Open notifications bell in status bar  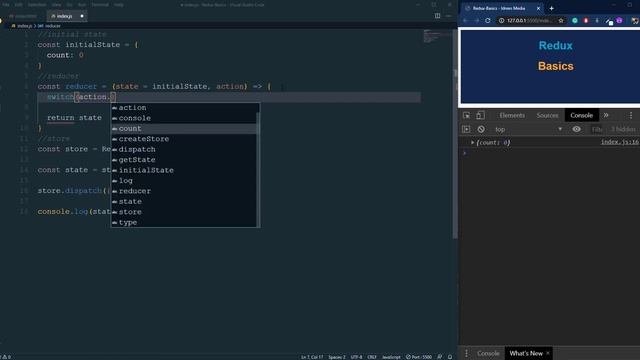tap(450, 357)
